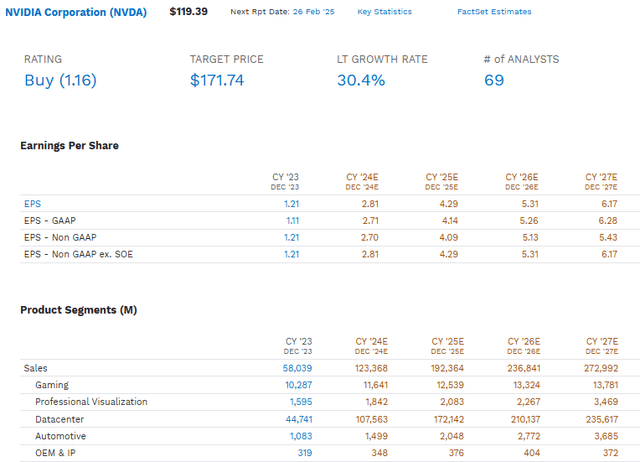Viewport: 640px width, 462px height.
Task: Click EPS - Non GAAP CY '27E value 5.43
Action: (608, 238)
